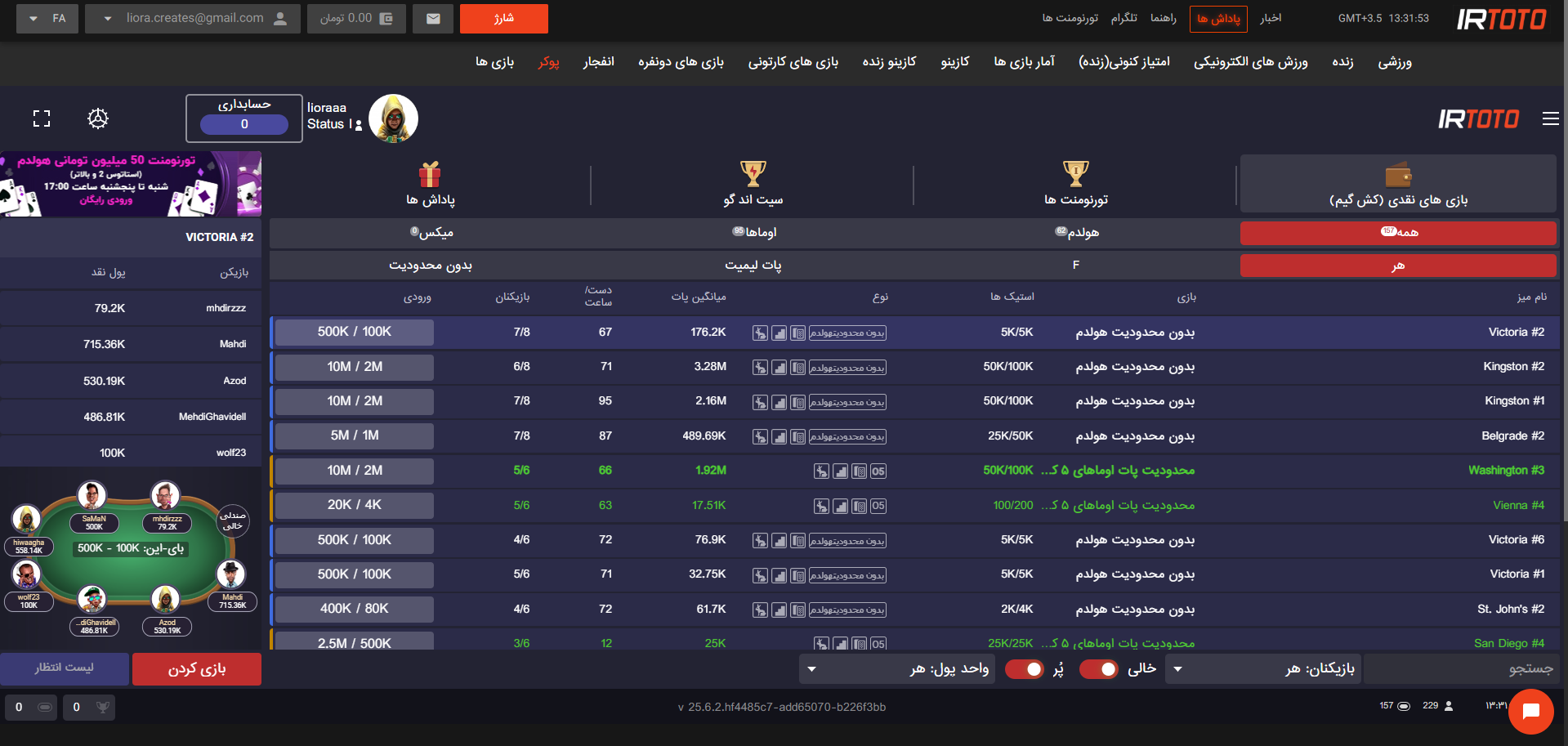Toggle the 'پُر' full tables switch

click(1025, 669)
